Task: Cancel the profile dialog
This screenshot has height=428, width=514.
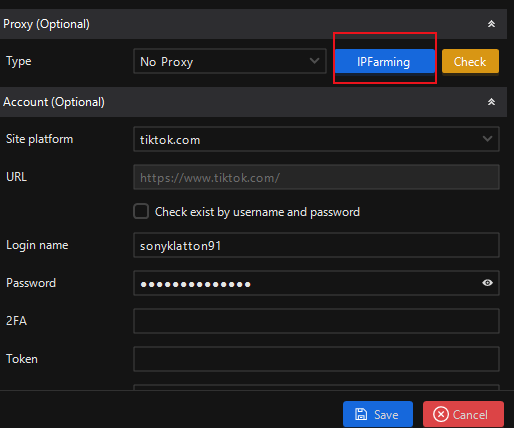Action: [463, 414]
